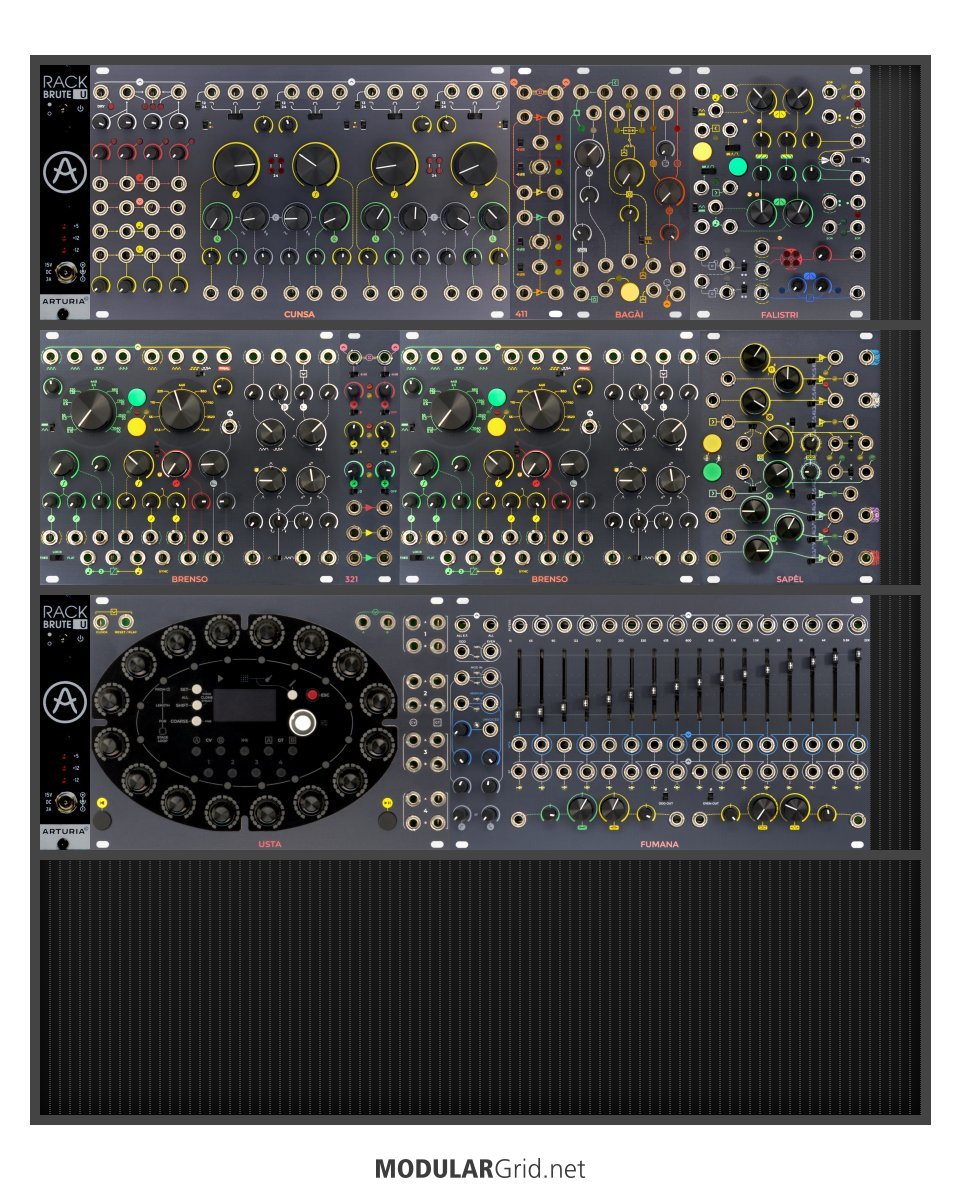Viewport: 961px width, 1190px height.
Task: Click the FUMANA module label
Action: pos(659,844)
